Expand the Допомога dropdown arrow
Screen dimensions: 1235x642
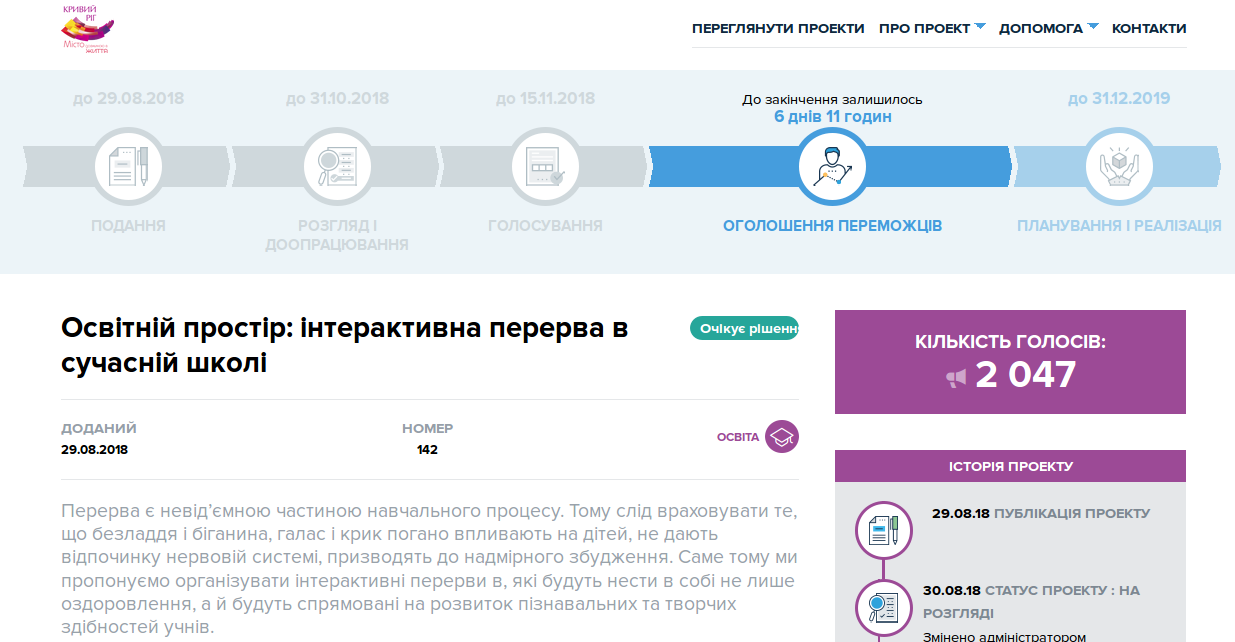tap(1093, 27)
